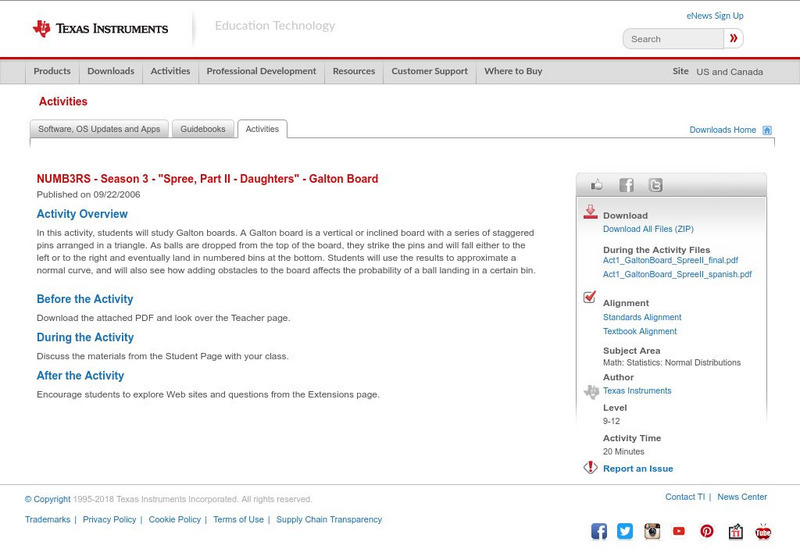Open the Contact TI link
800x549 pixels.
tap(685, 497)
